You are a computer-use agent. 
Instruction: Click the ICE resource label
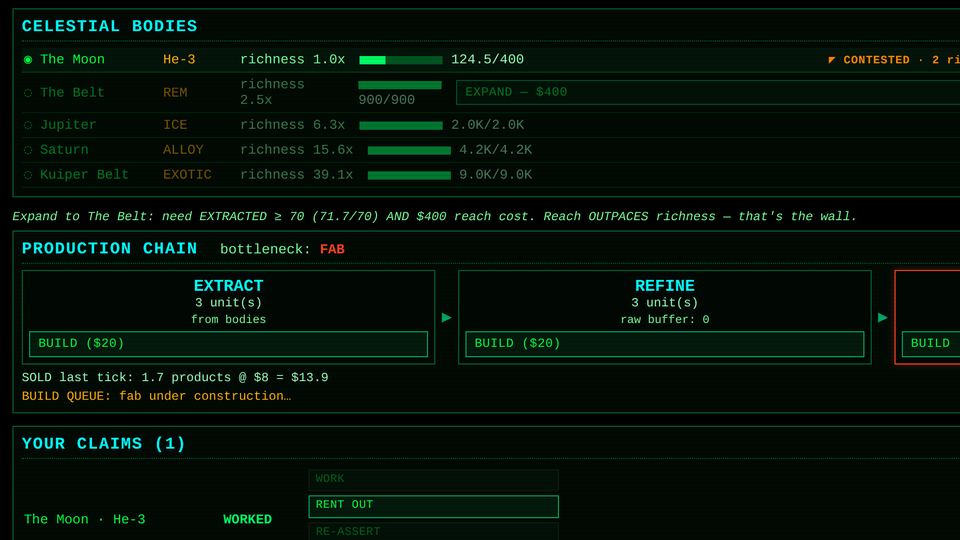[x=175, y=125]
